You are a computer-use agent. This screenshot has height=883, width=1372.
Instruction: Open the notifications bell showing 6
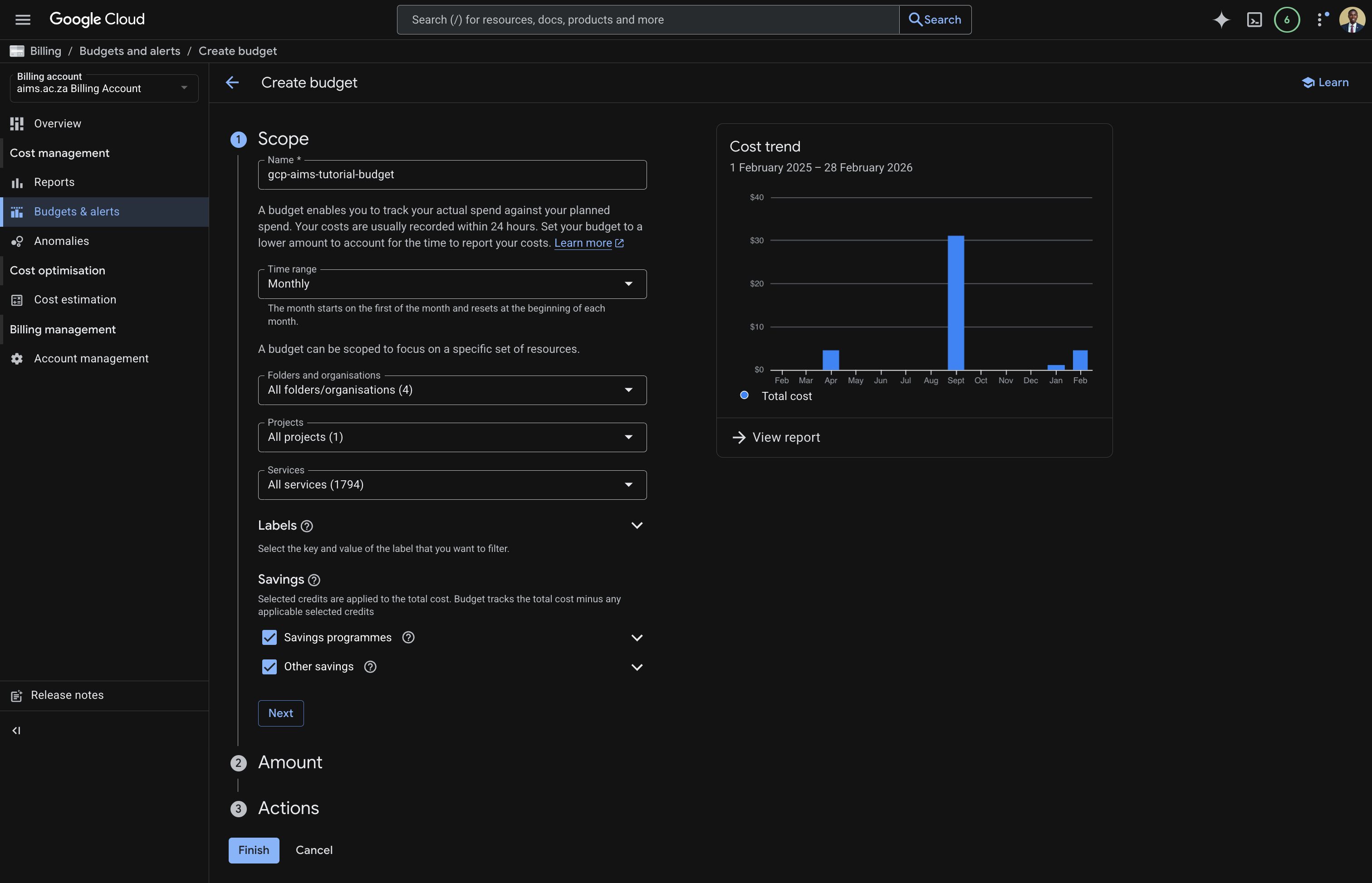(1287, 19)
